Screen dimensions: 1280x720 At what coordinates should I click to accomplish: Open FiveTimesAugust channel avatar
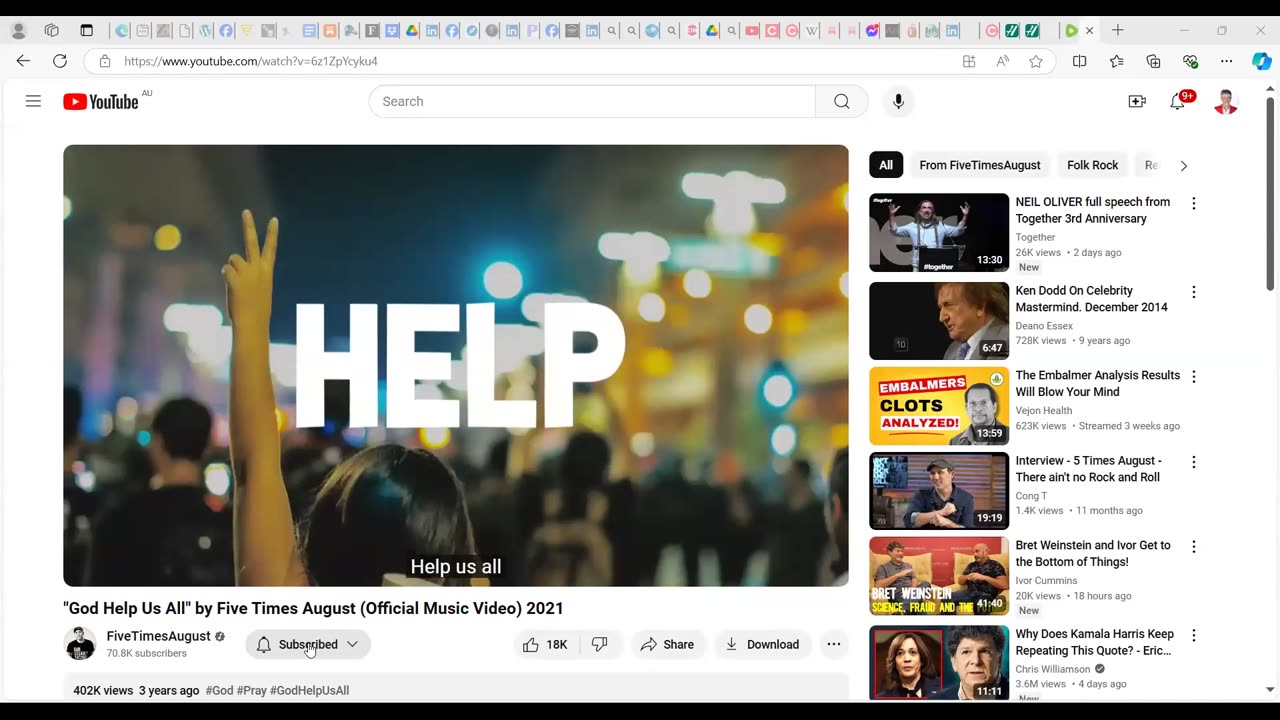coord(80,644)
